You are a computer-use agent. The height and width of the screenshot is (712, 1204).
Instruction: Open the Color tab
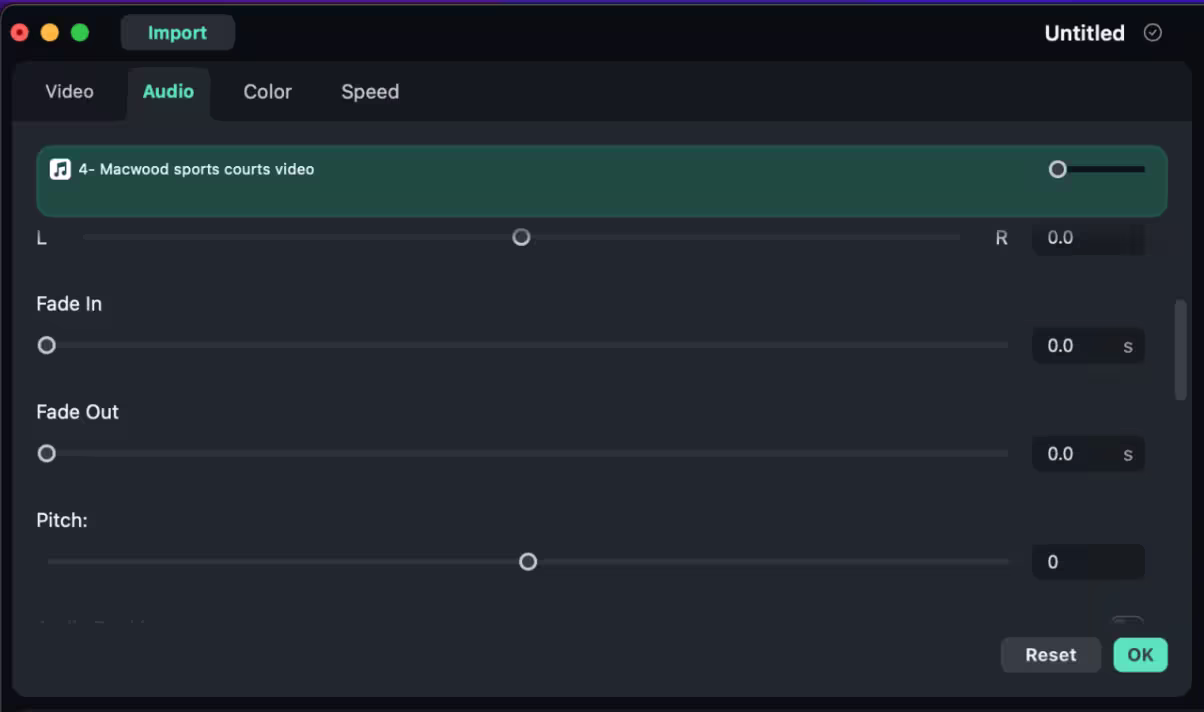(x=267, y=92)
